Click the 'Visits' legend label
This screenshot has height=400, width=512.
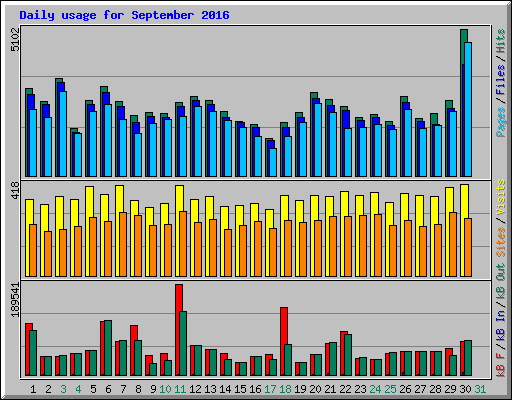pyautogui.click(x=501, y=197)
